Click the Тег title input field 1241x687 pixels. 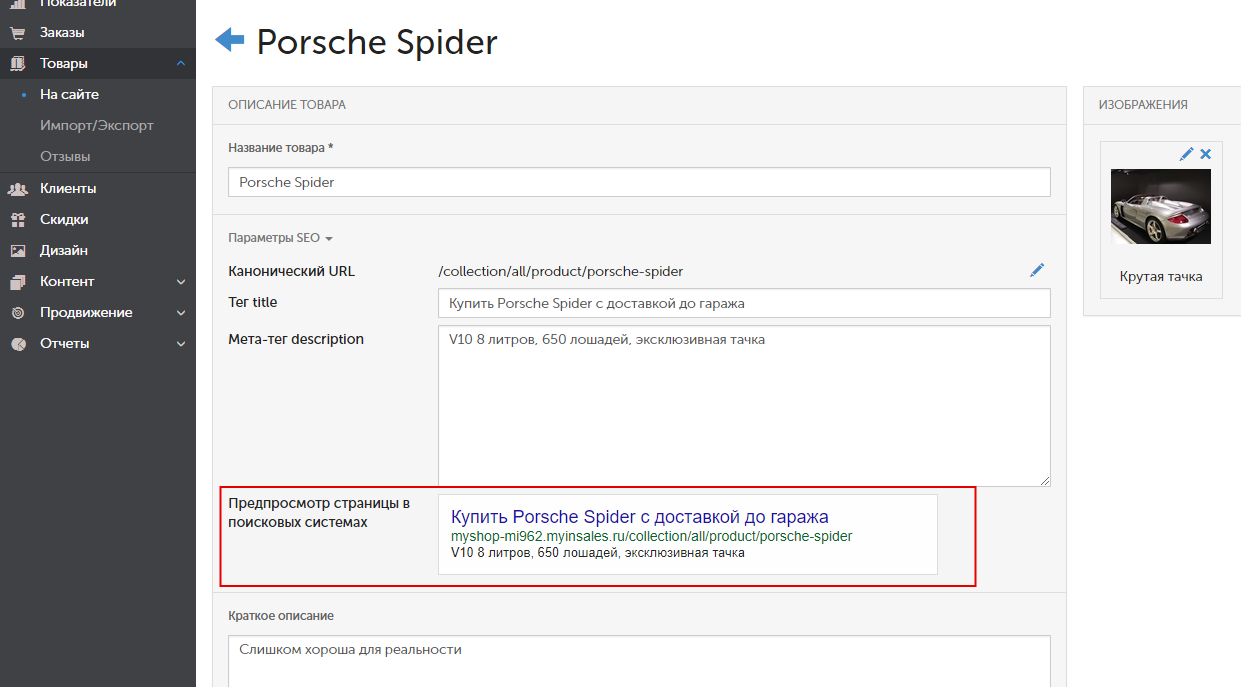pyautogui.click(x=744, y=303)
